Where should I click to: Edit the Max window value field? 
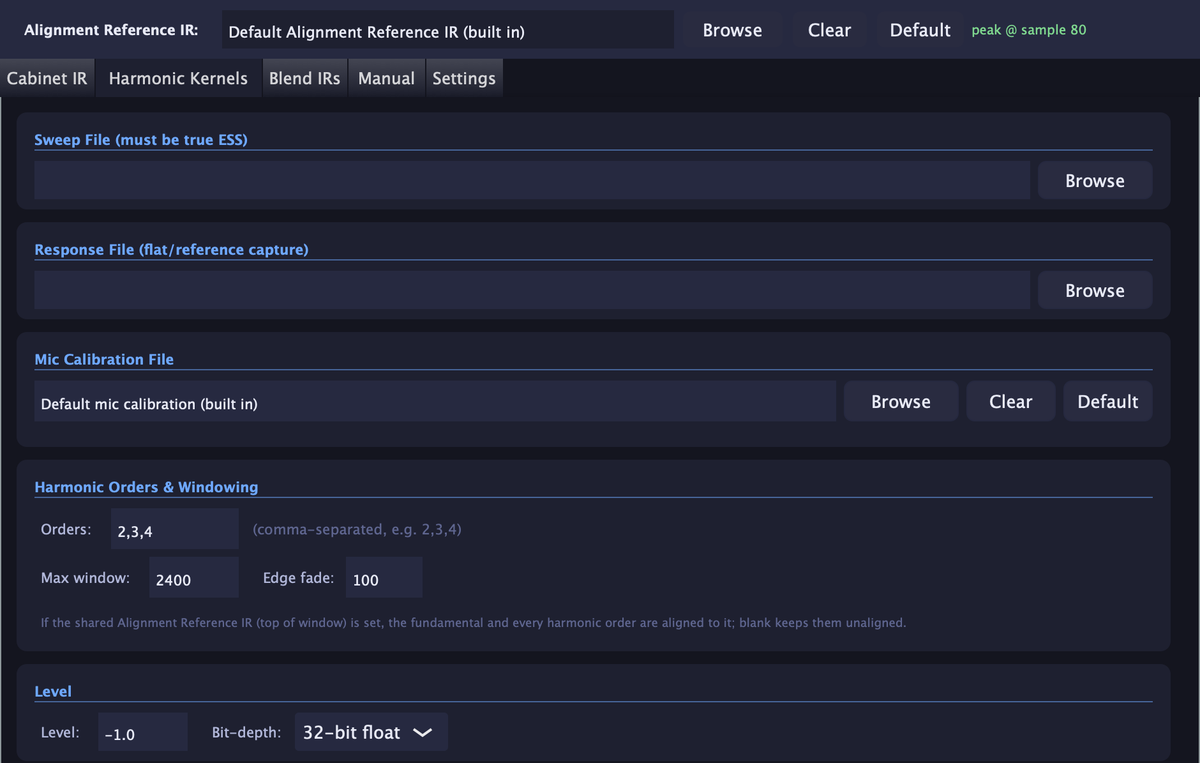click(x=194, y=578)
